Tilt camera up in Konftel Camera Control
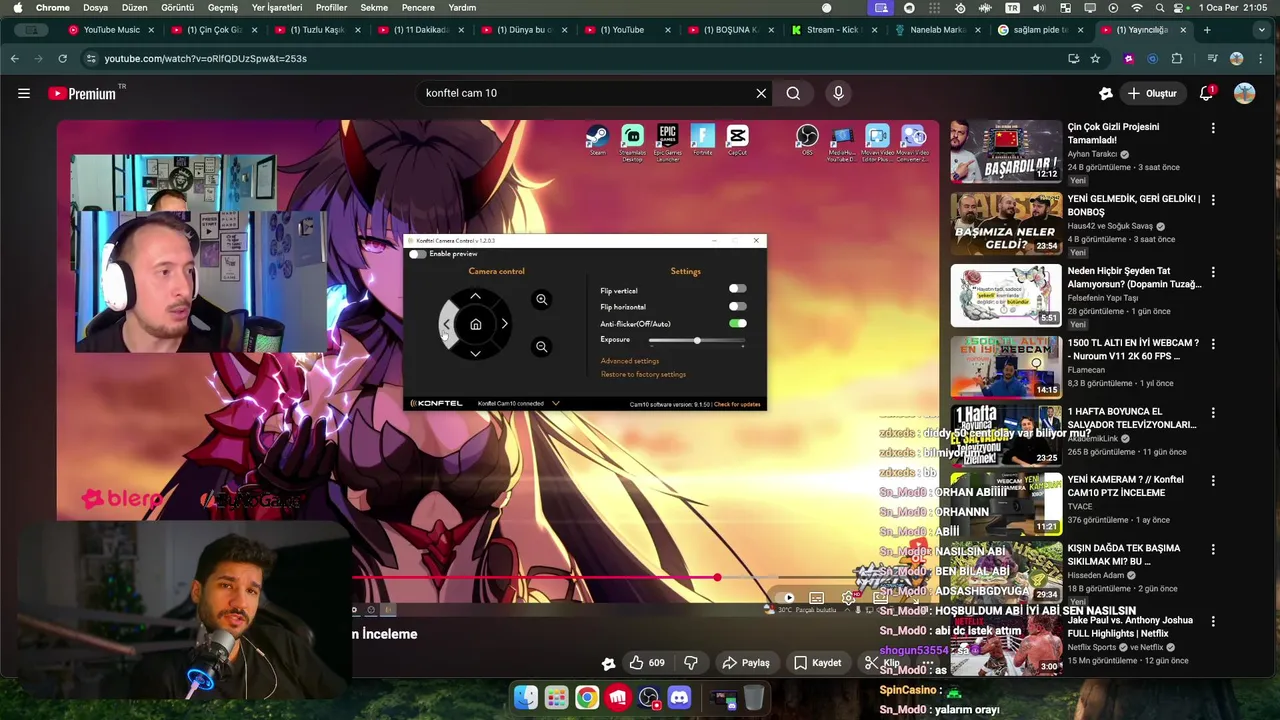Viewport: 1280px width, 720px height. [x=475, y=296]
